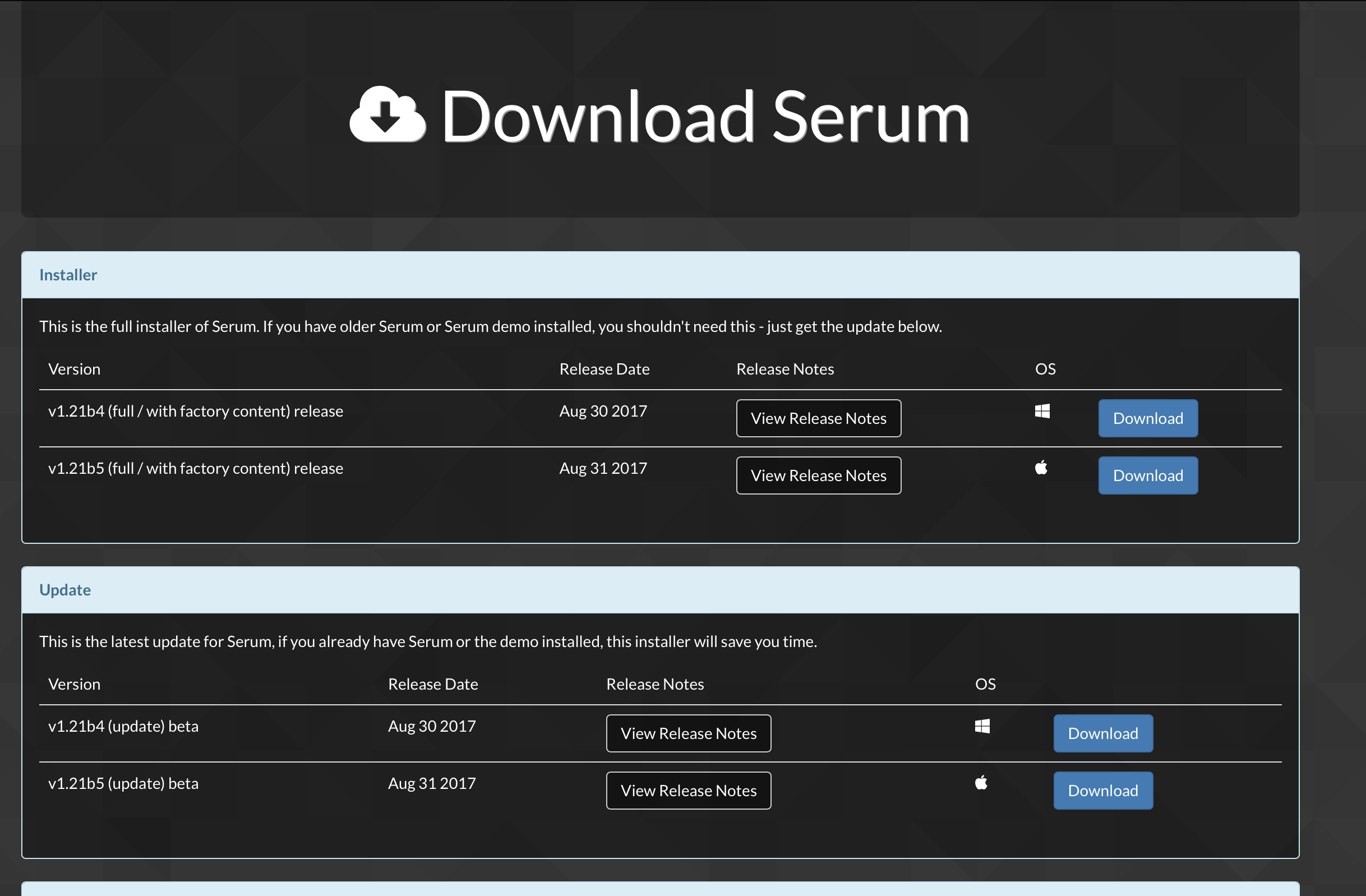The height and width of the screenshot is (896, 1366).
Task: Click Windows icon in Installer v1.21b4 row
Action: pos(1042,411)
